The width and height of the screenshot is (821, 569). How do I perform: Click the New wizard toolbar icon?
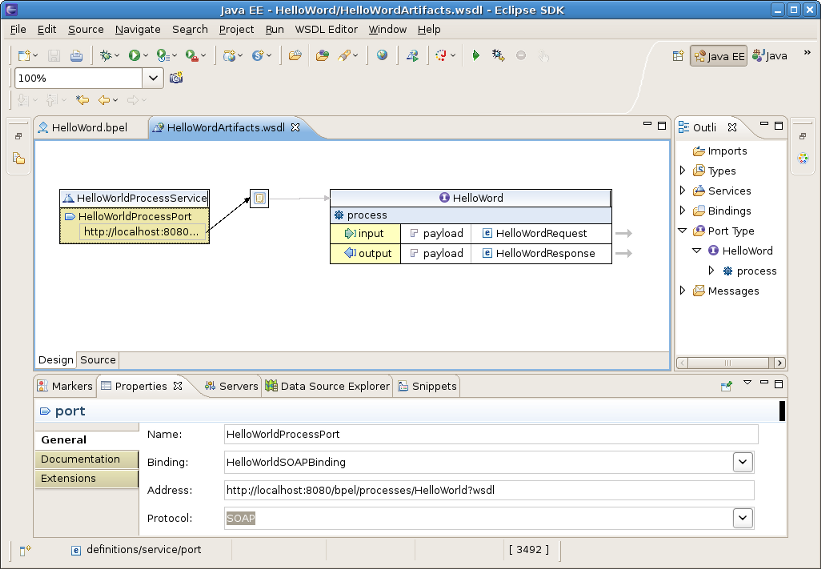(x=24, y=55)
